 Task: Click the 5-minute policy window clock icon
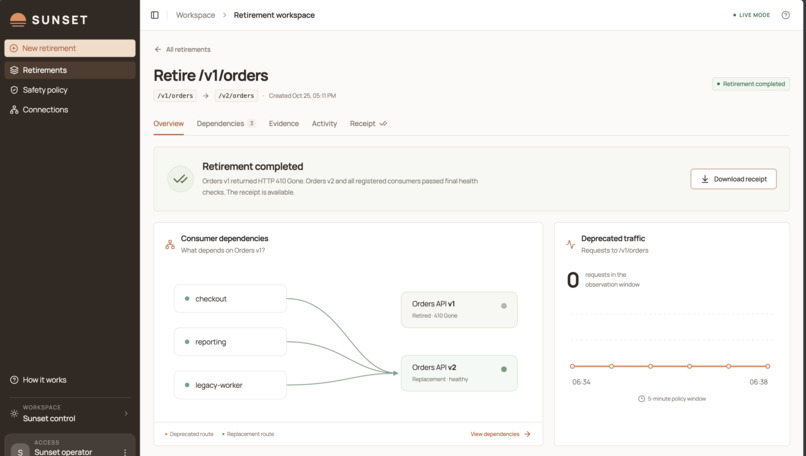pyautogui.click(x=641, y=399)
